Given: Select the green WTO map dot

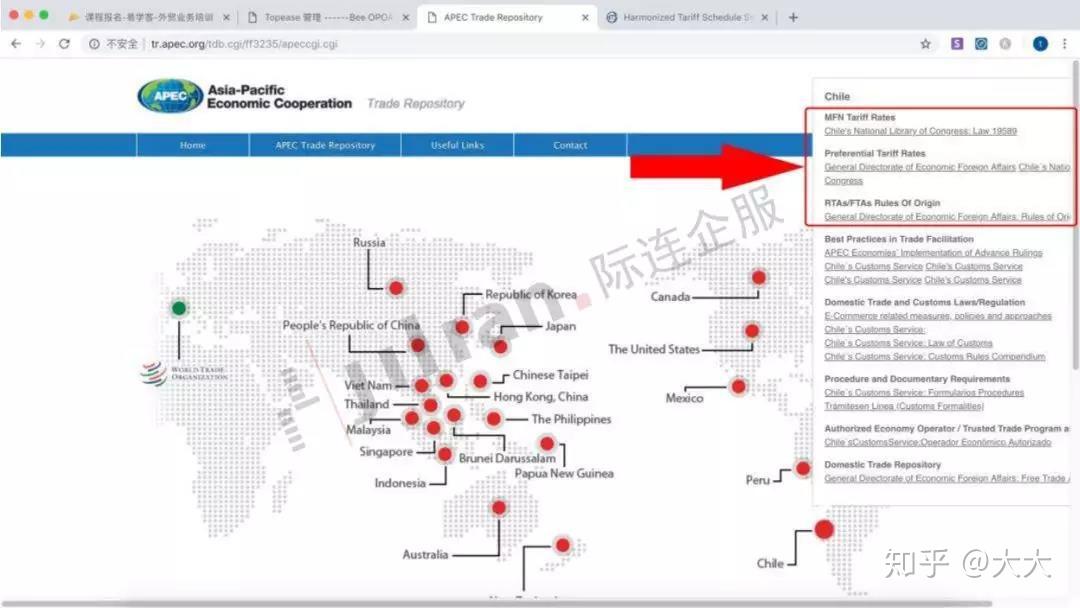Looking at the screenshot, I should [179, 308].
